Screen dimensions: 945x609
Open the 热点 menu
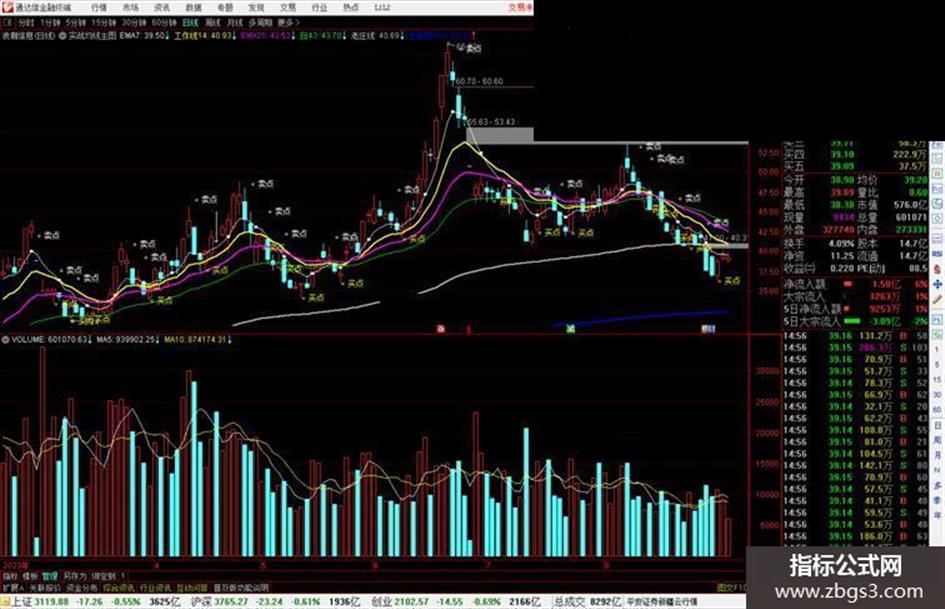(351, 8)
